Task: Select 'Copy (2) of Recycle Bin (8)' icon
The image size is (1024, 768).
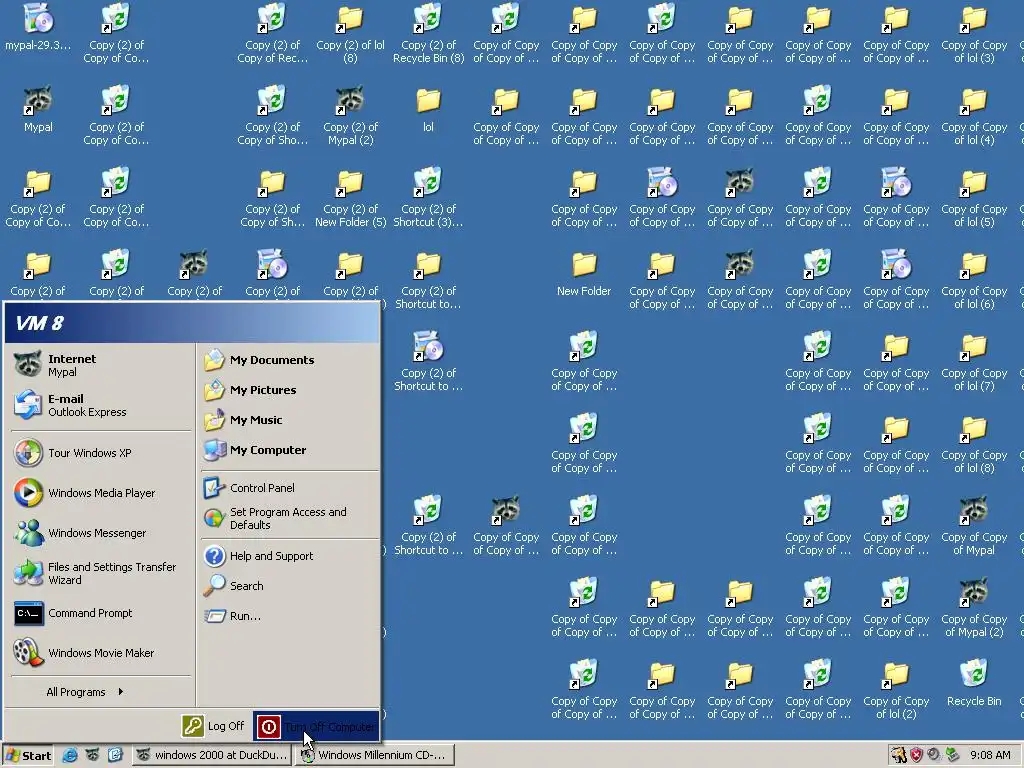Action: (x=428, y=33)
